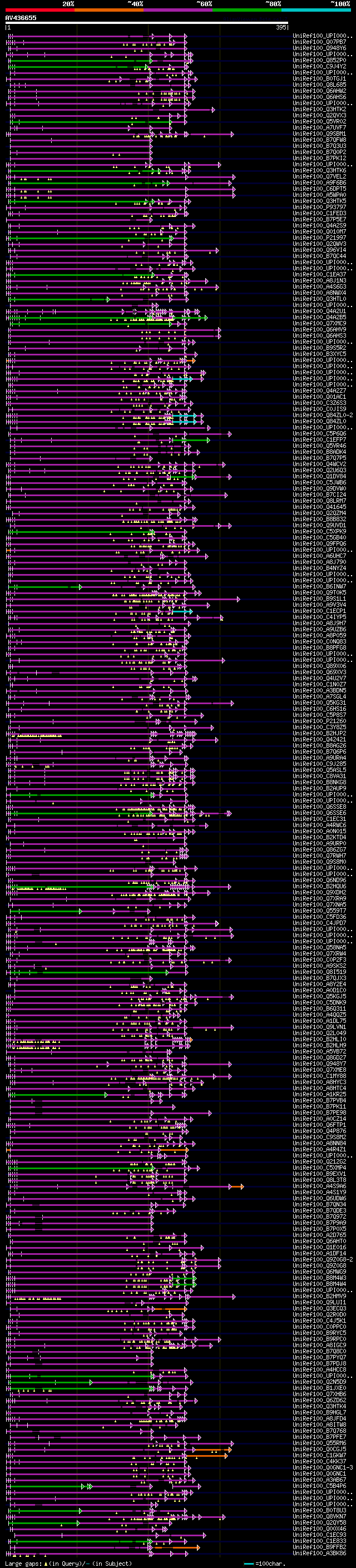Select hit UniRef100_Q7VEL2
This screenshot has width=356, height=1568.
click(x=319, y=176)
